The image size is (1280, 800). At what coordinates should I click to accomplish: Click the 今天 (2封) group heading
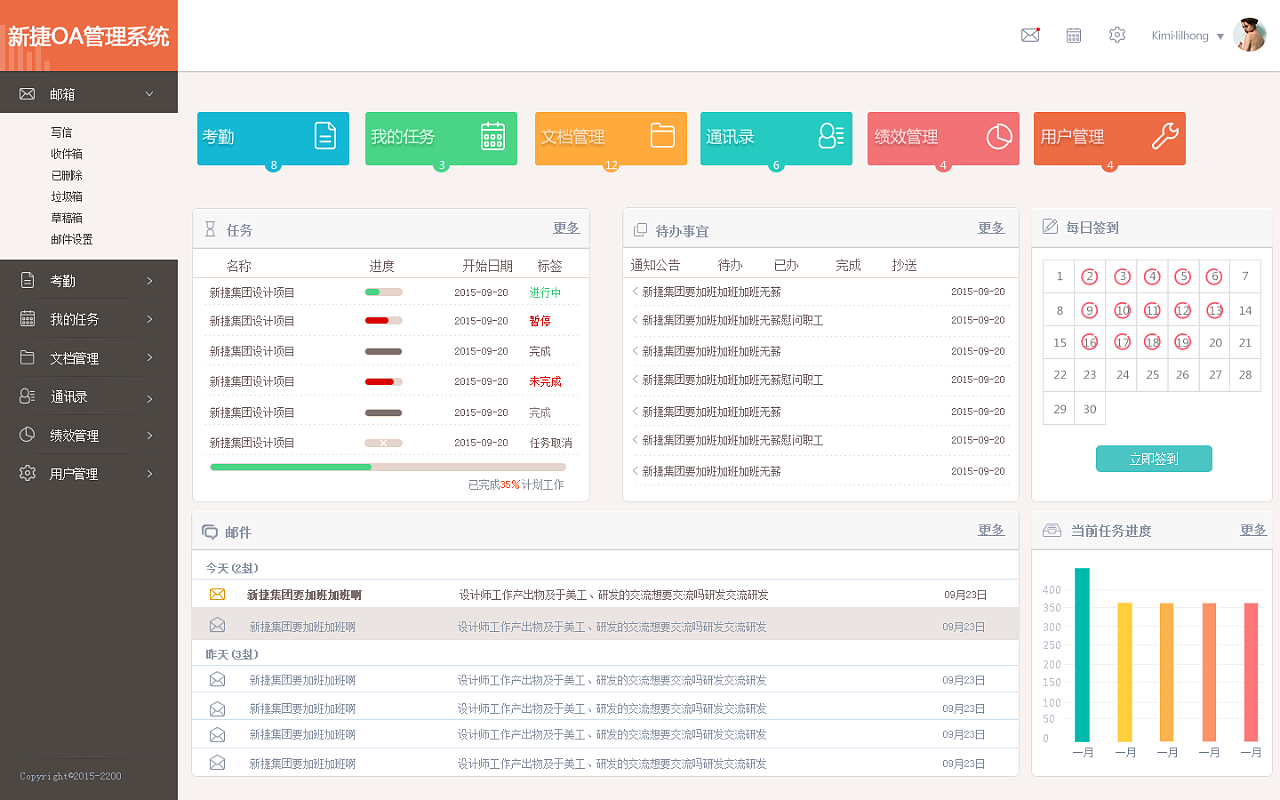tap(231, 568)
